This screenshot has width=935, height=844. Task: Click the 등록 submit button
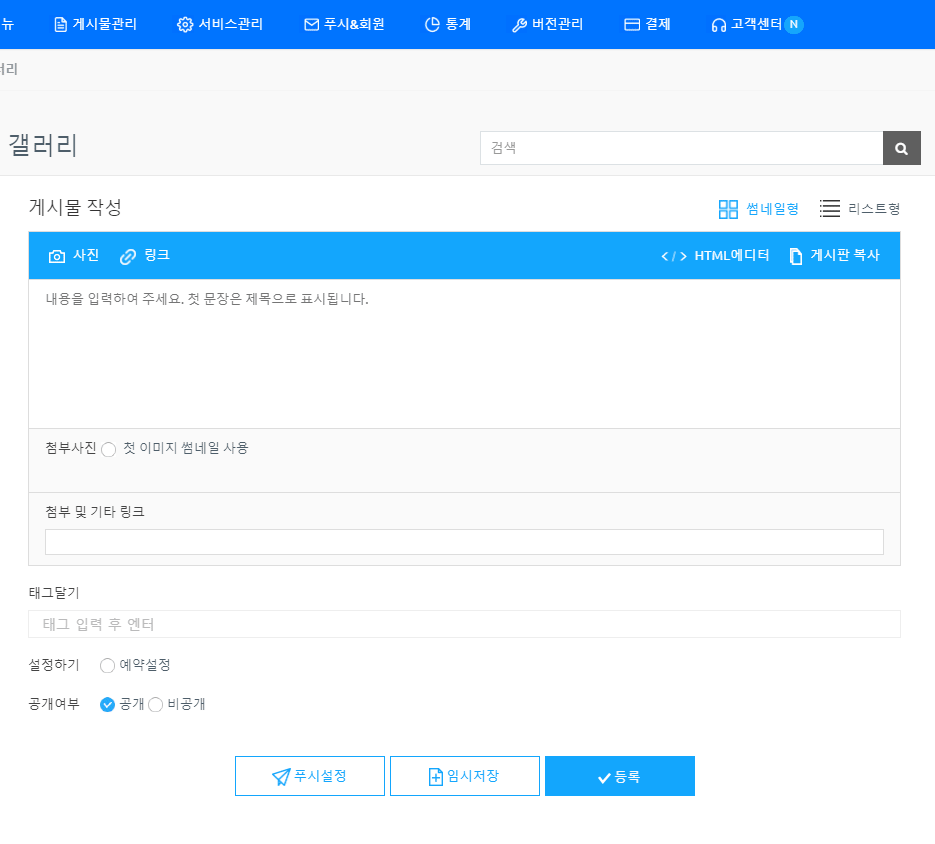click(619, 776)
